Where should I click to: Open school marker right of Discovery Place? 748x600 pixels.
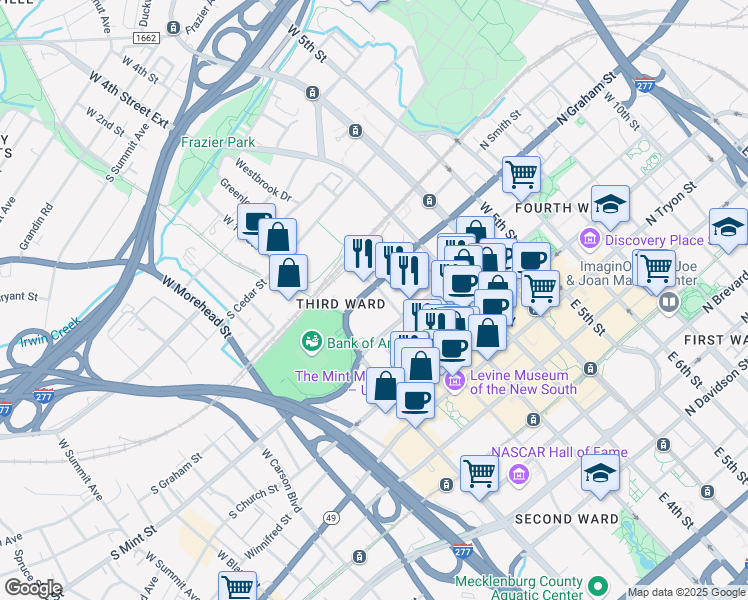728,227
